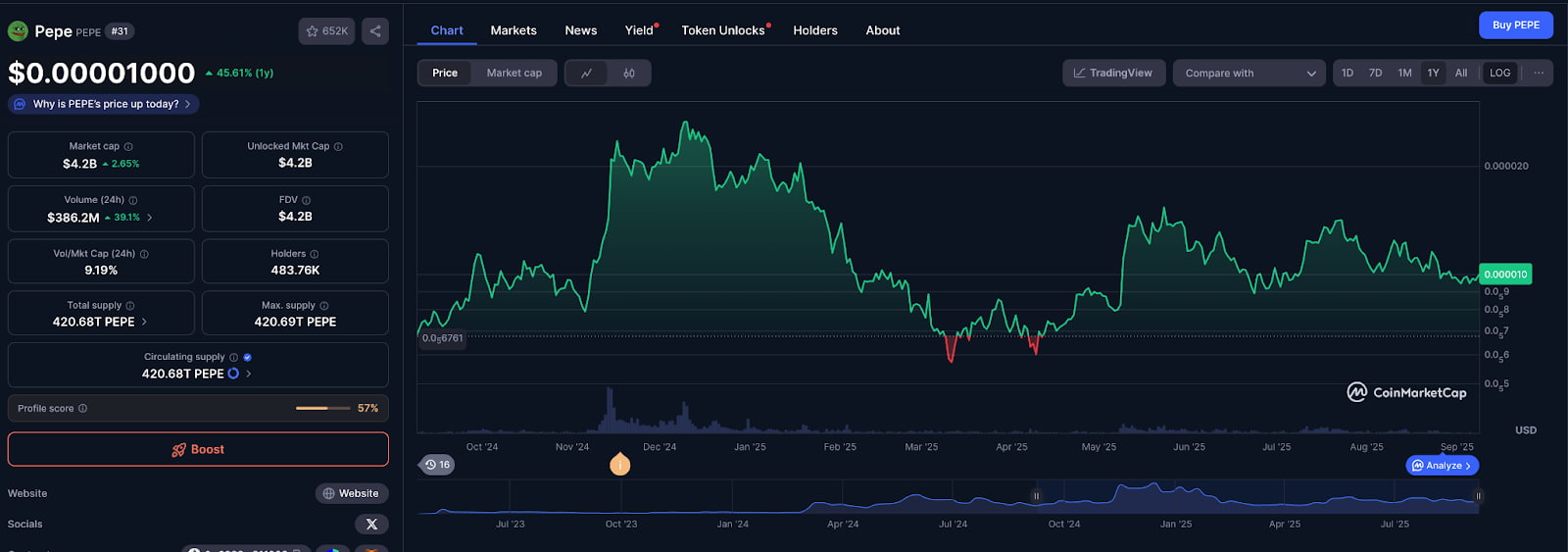Screen dimensions: 1568x552
Task: Click the orange event marker on timeline
Action: (x=619, y=464)
